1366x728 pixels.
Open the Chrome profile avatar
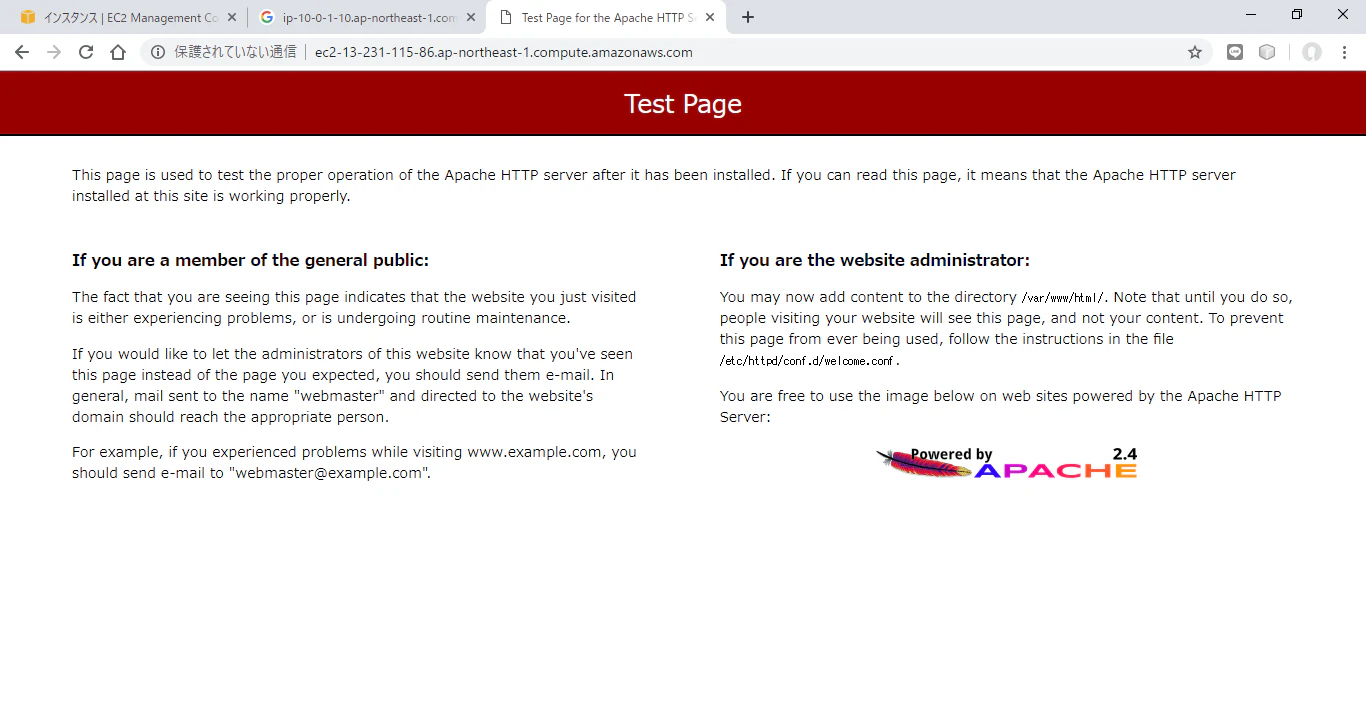point(1312,52)
